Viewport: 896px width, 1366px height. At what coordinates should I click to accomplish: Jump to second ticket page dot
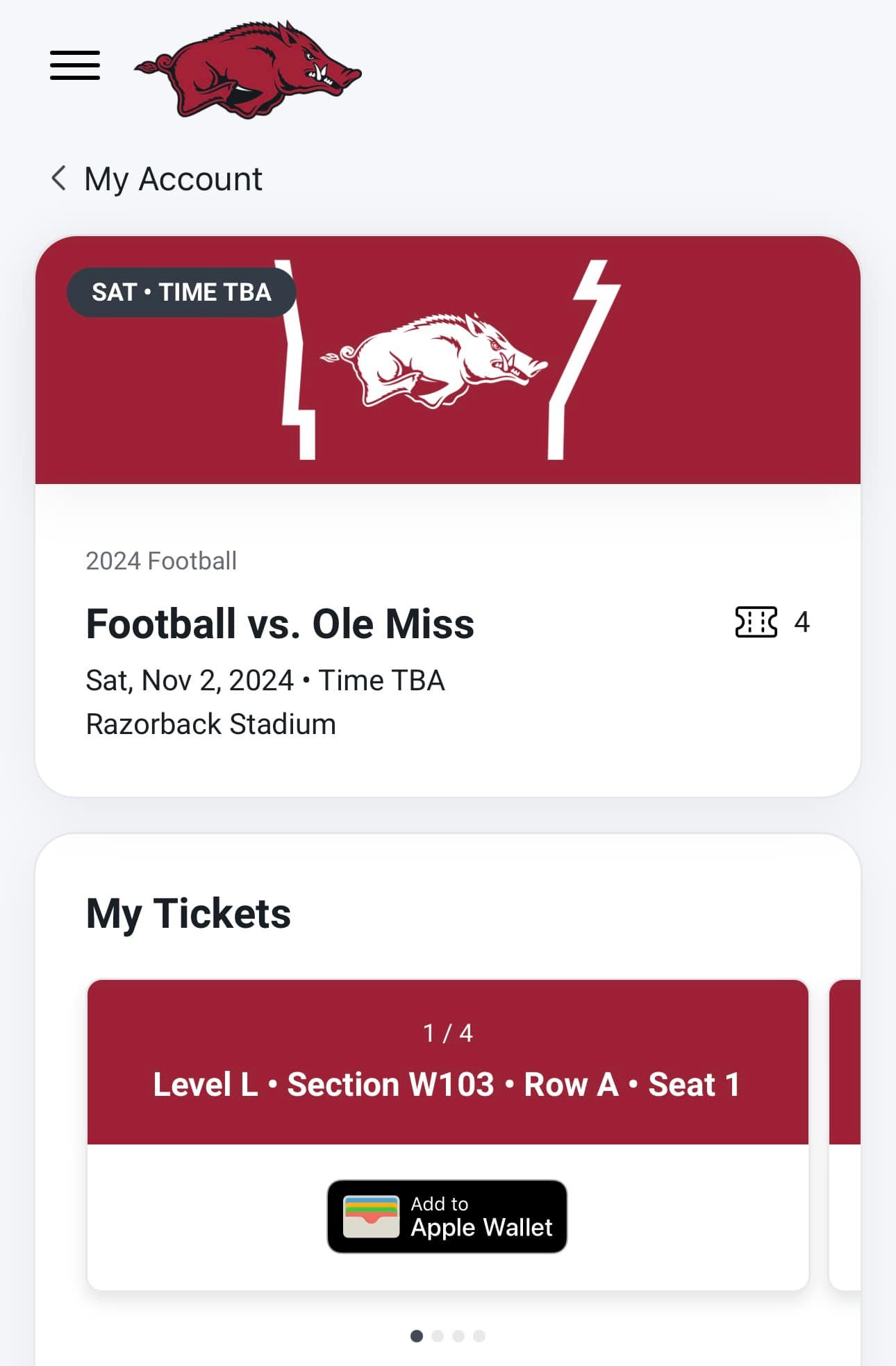438,1336
